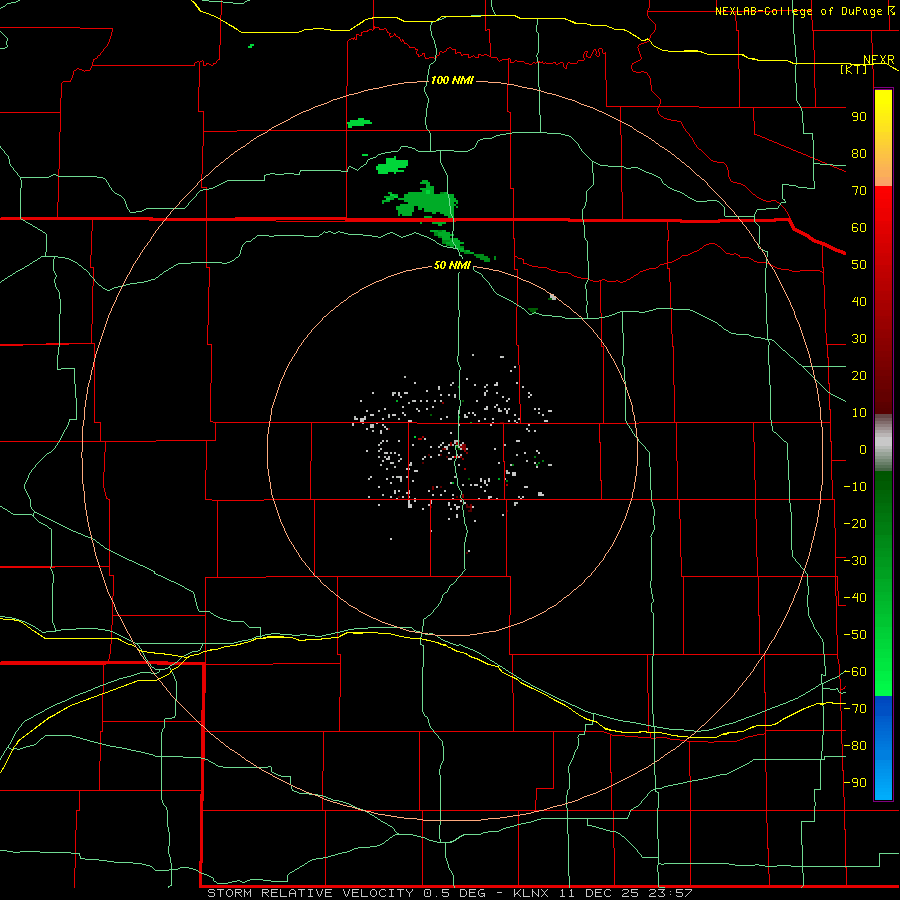Click the -90 value on the velocity scale
The image size is (900, 900).
(855, 783)
